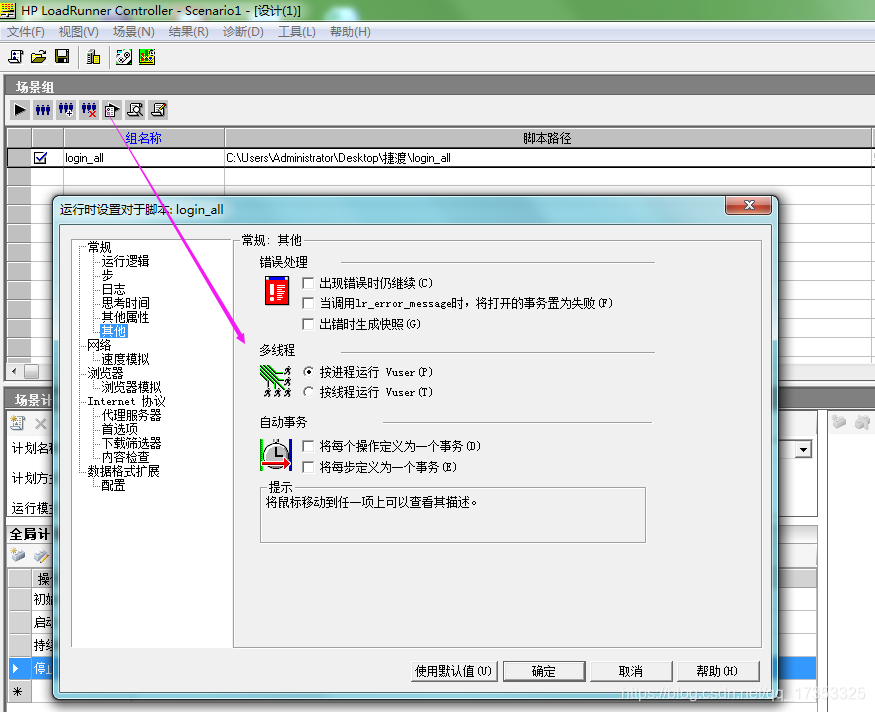Click the Open Scenario folder icon
Viewport: 875px width, 712px height.
[x=39, y=56]
